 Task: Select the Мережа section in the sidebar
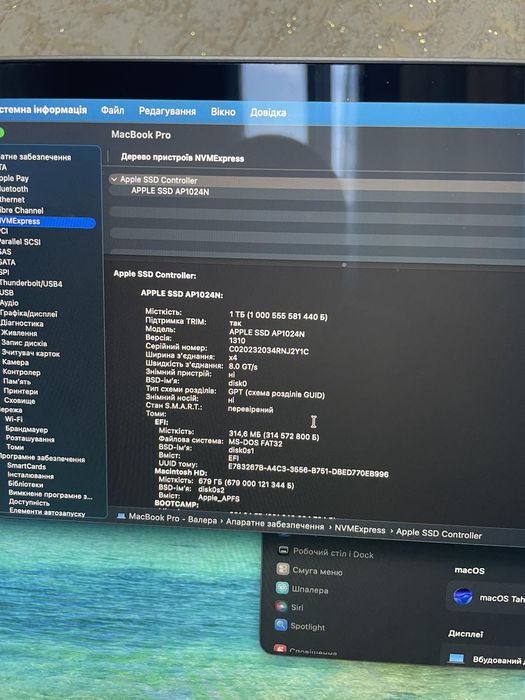(11, 410)
